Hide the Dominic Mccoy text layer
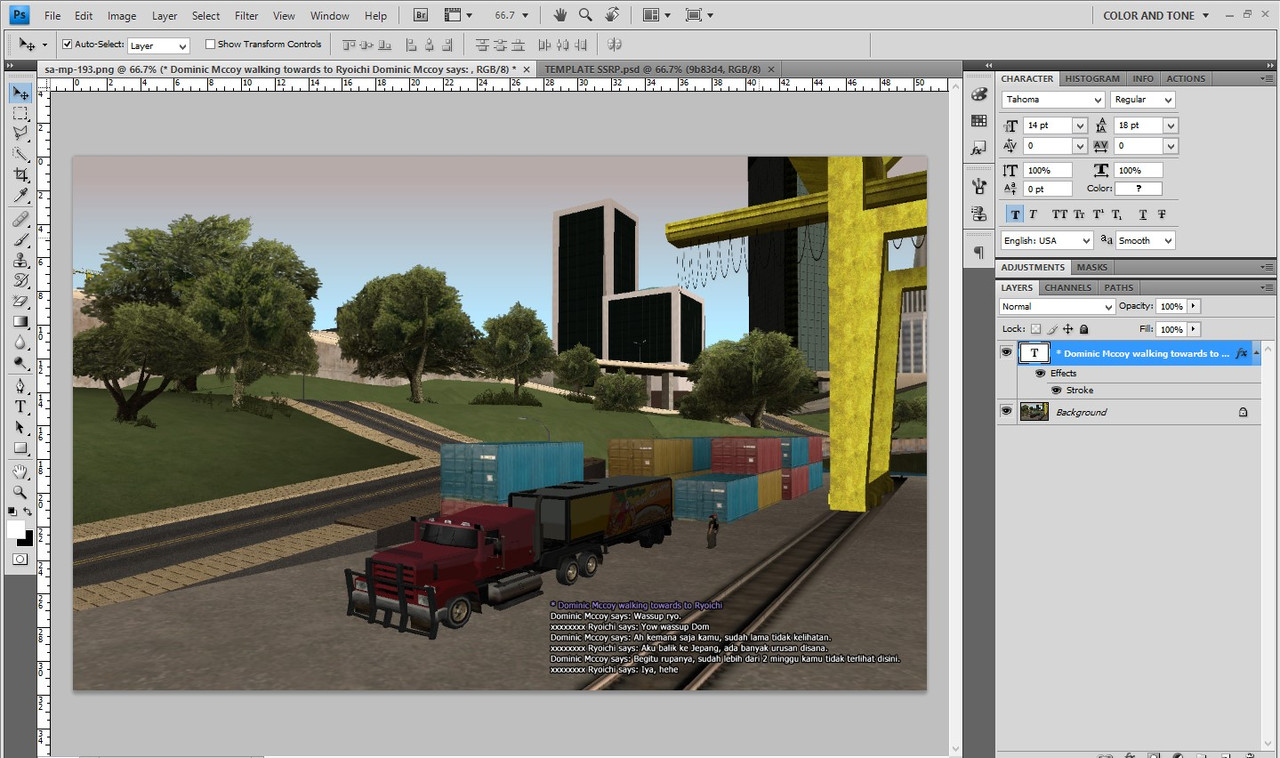 [x=1006, y=353]
